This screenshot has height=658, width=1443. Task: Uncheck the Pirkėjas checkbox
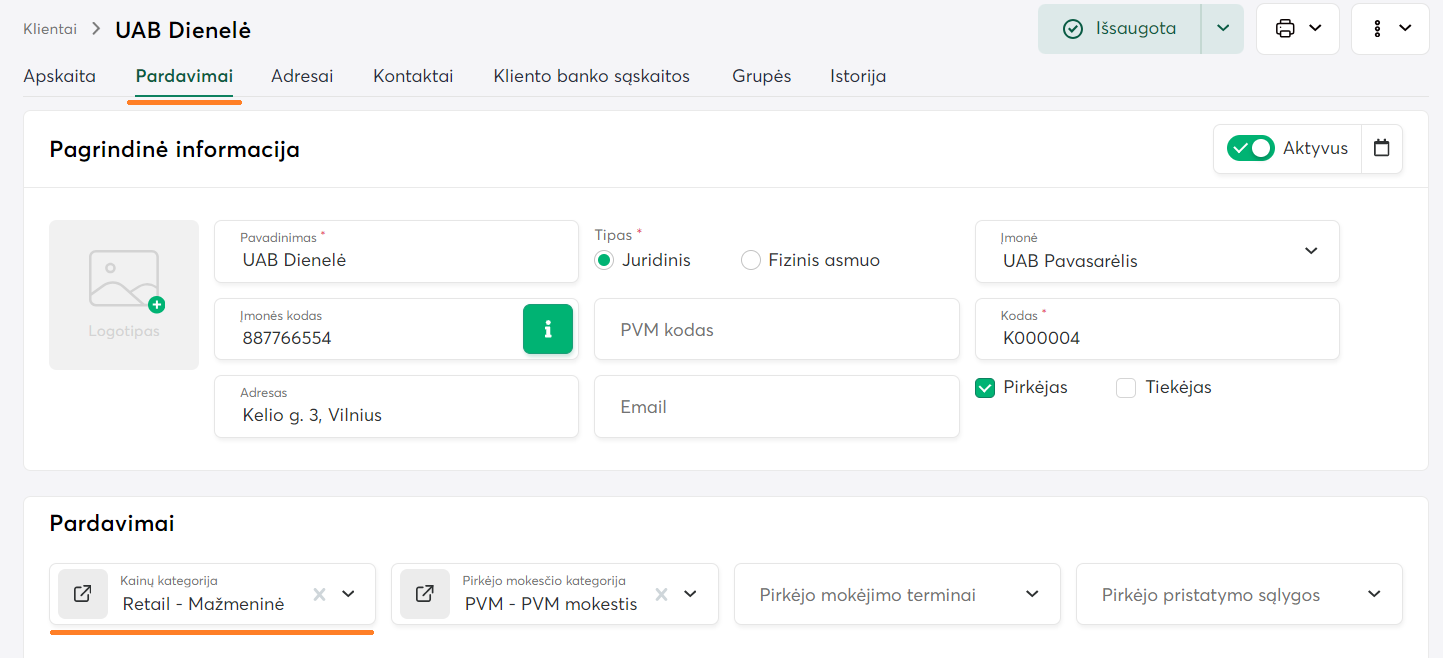(985, 388)
